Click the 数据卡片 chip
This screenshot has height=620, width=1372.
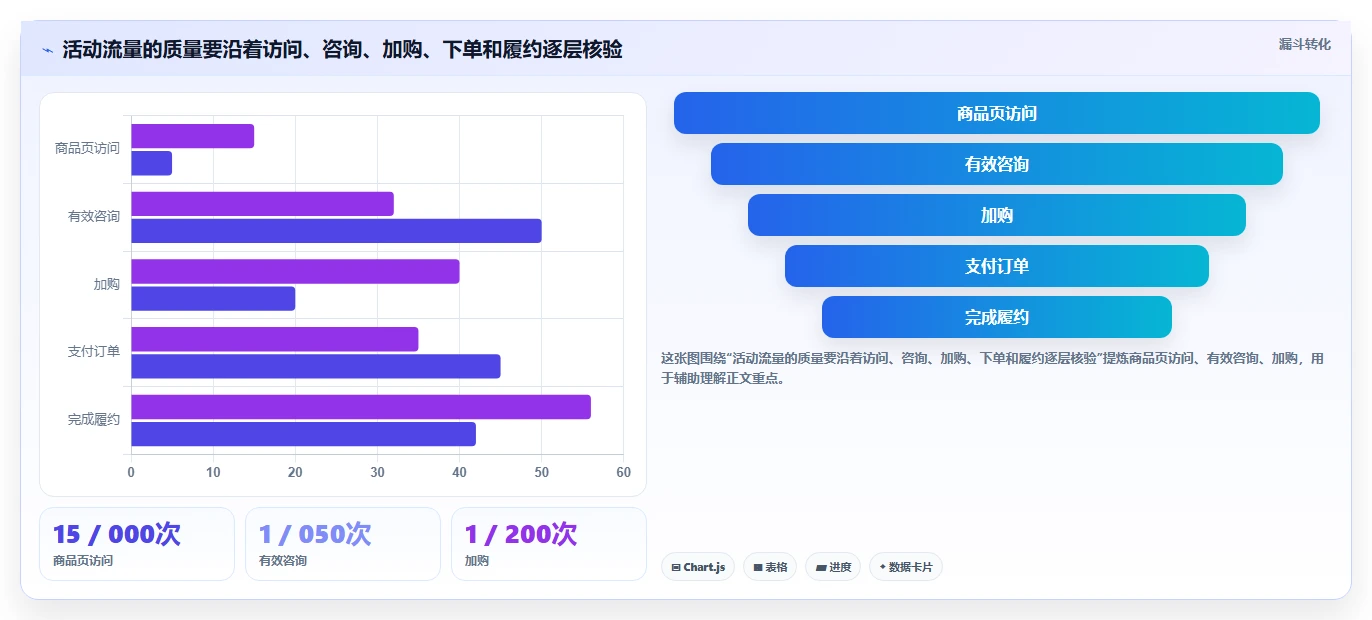(x=906, y=567)
